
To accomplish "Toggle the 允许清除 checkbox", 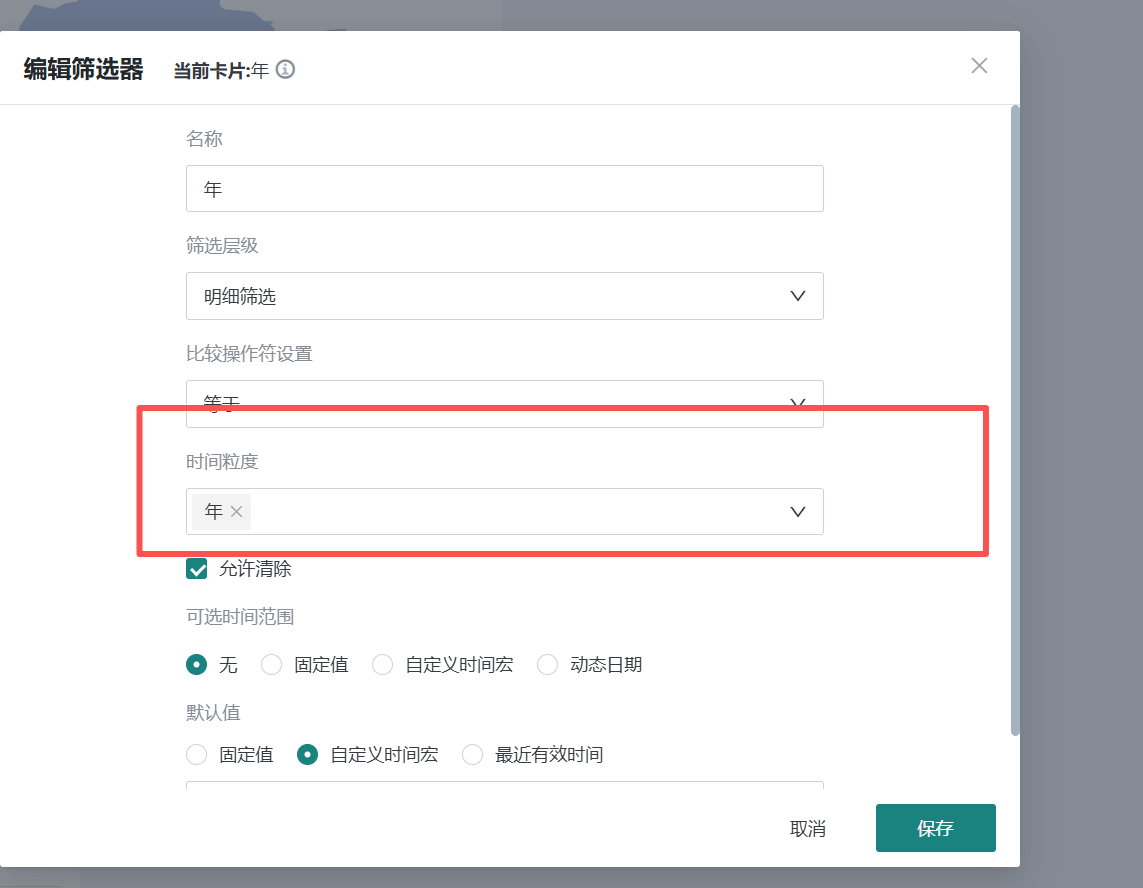I will pos(197,569).
